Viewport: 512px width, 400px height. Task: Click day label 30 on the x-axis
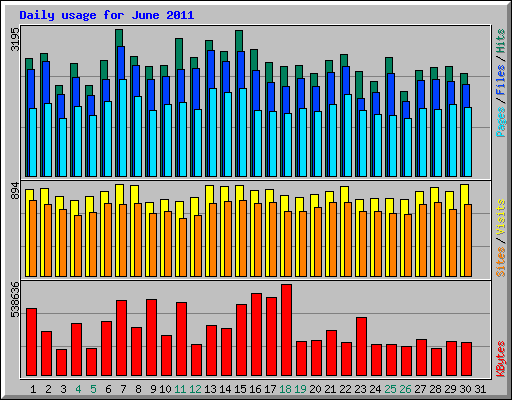pyautogui.click(x=465, y=389)
